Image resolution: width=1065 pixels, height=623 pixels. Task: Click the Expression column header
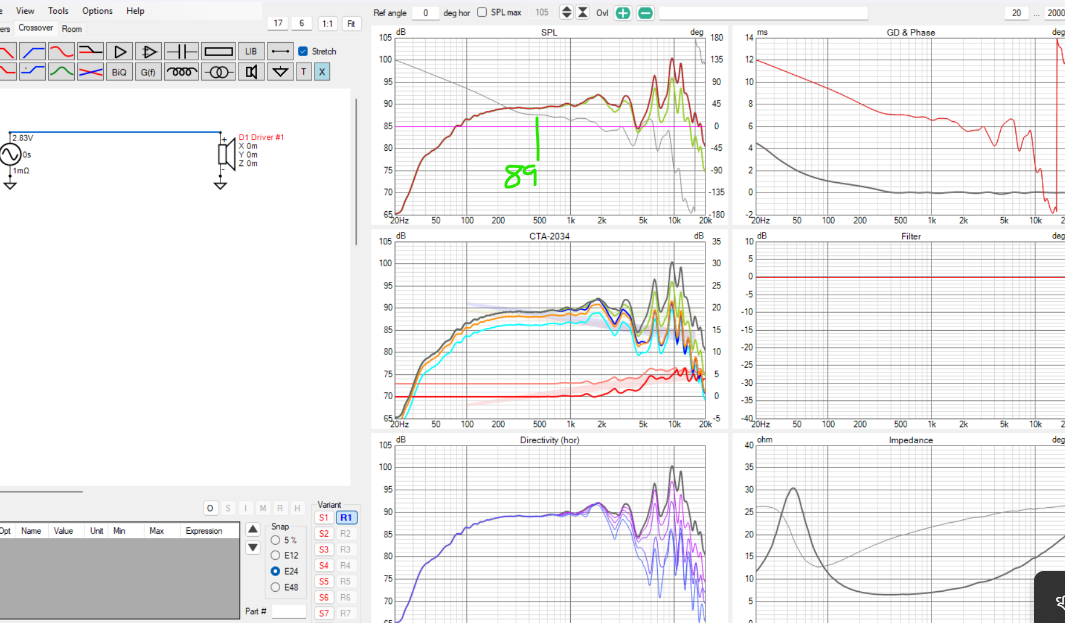pos(204,531)
